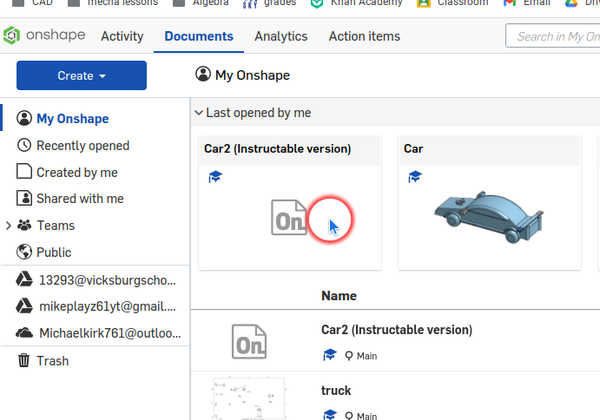Open the Khan Academy bookmark

(x=357, y=3)
